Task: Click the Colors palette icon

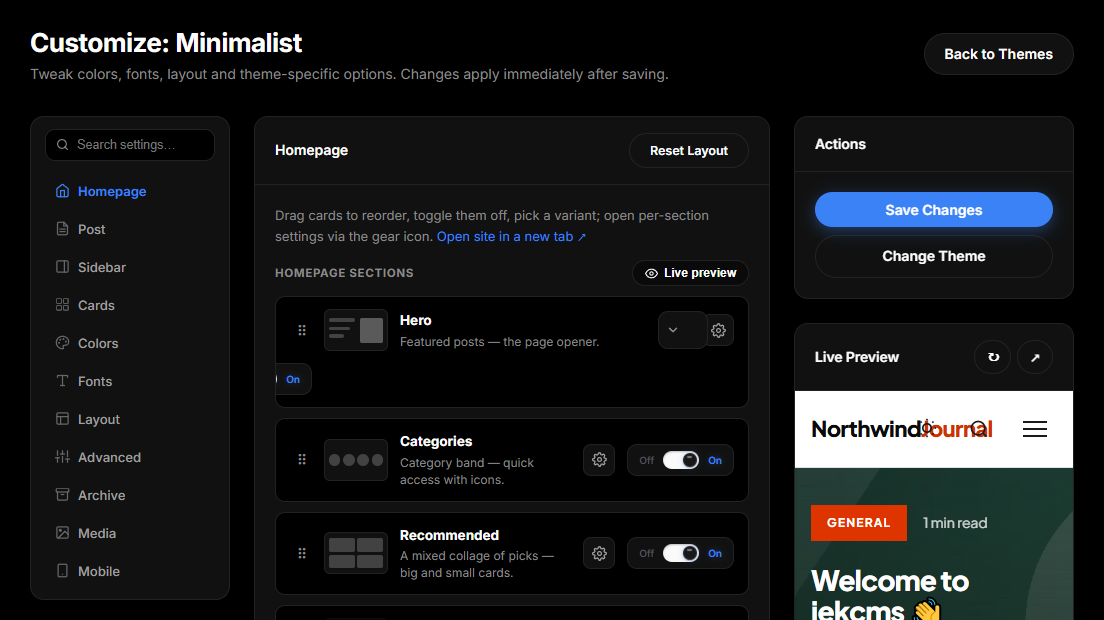Action: (x=63, y=343)
